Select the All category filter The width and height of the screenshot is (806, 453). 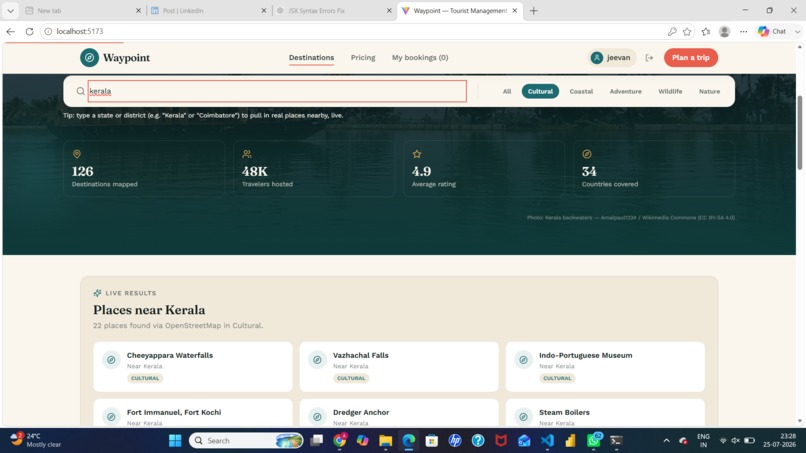[507, 92]
